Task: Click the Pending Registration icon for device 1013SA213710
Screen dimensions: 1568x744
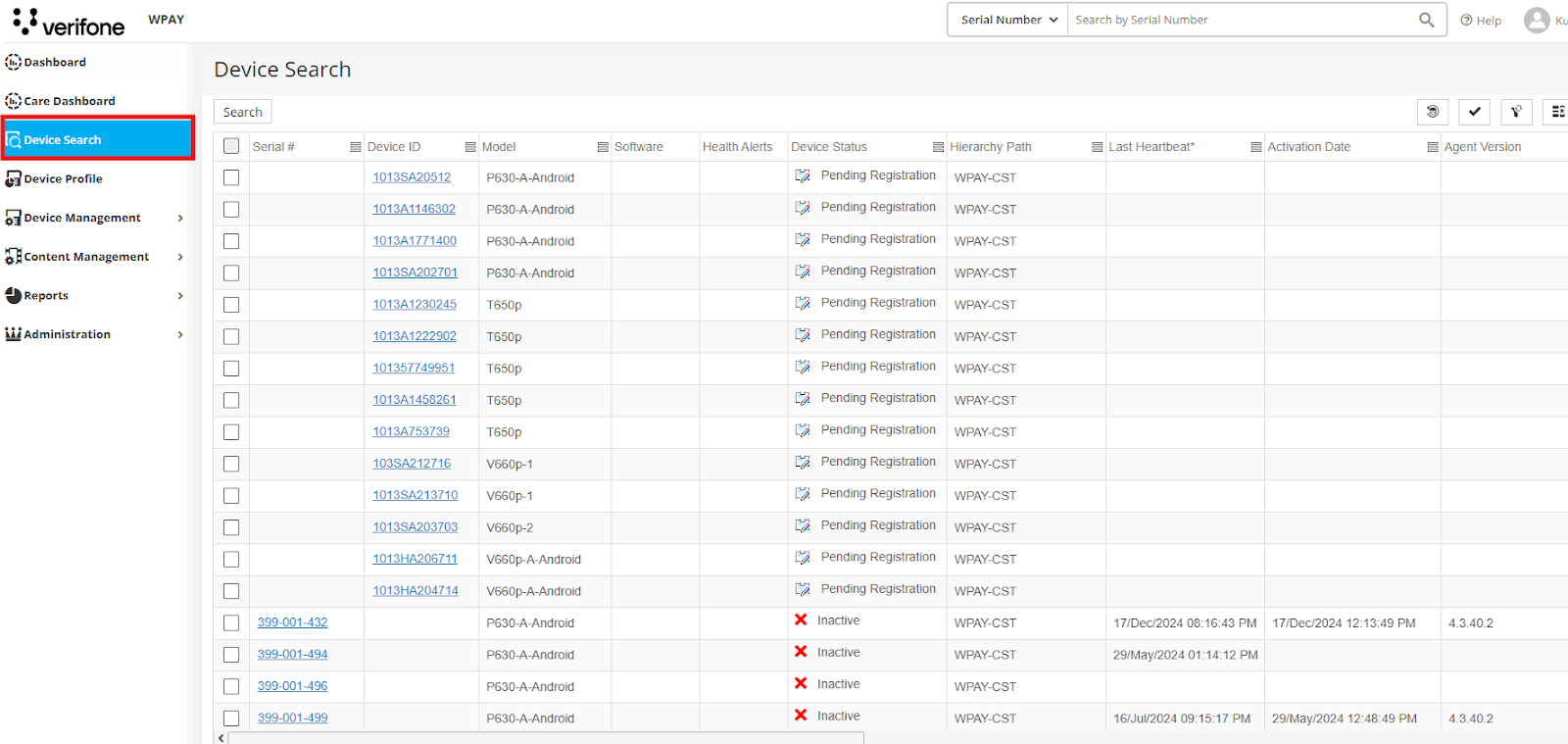Action: point(803,494)
